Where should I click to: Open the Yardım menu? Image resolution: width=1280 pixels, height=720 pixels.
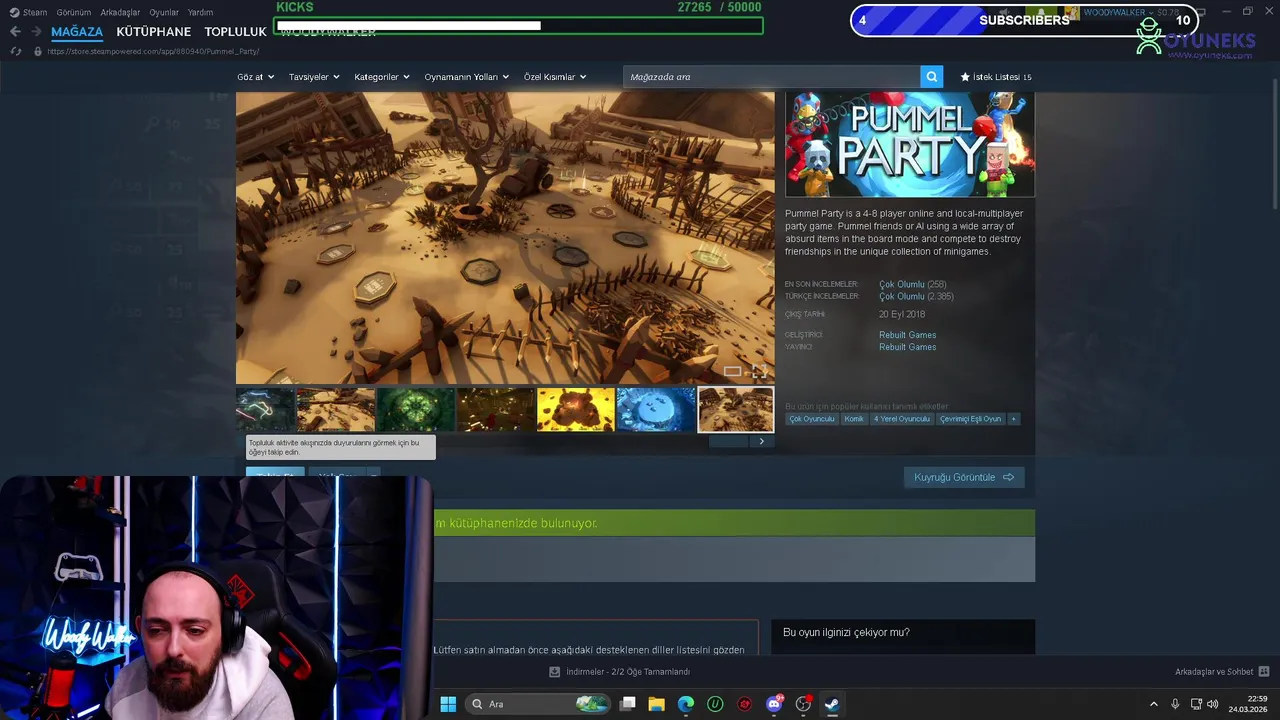point(200,13)
